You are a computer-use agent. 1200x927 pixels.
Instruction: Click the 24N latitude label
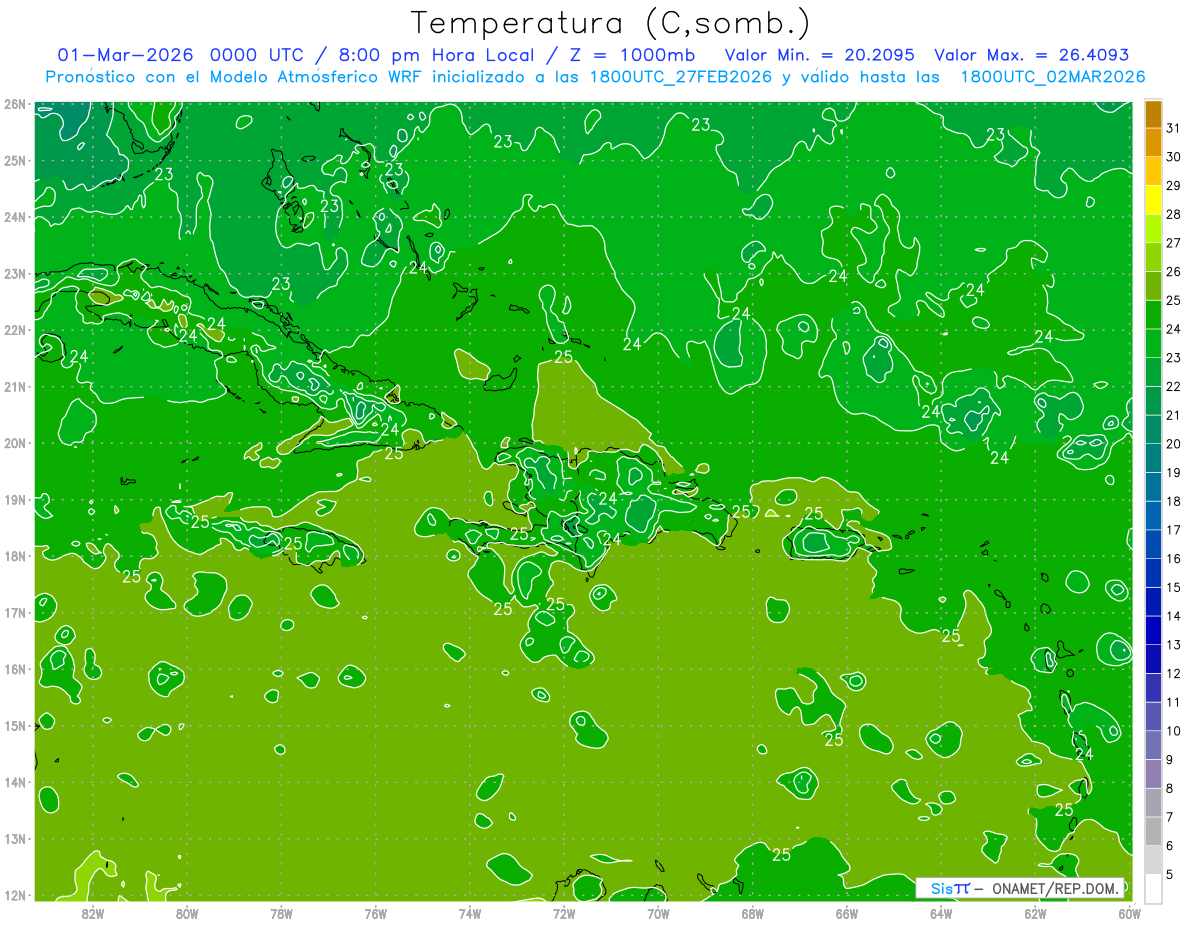tap(14, 217)
